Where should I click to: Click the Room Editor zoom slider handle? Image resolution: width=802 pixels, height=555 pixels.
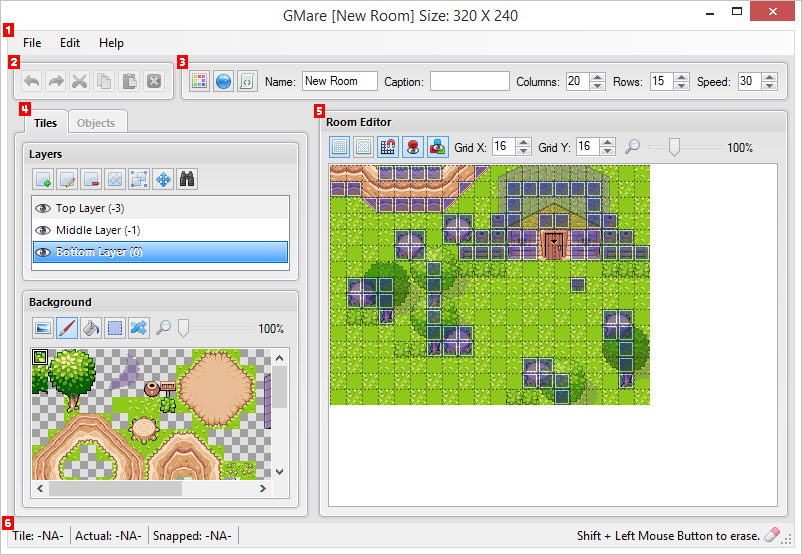coord(674,147)
